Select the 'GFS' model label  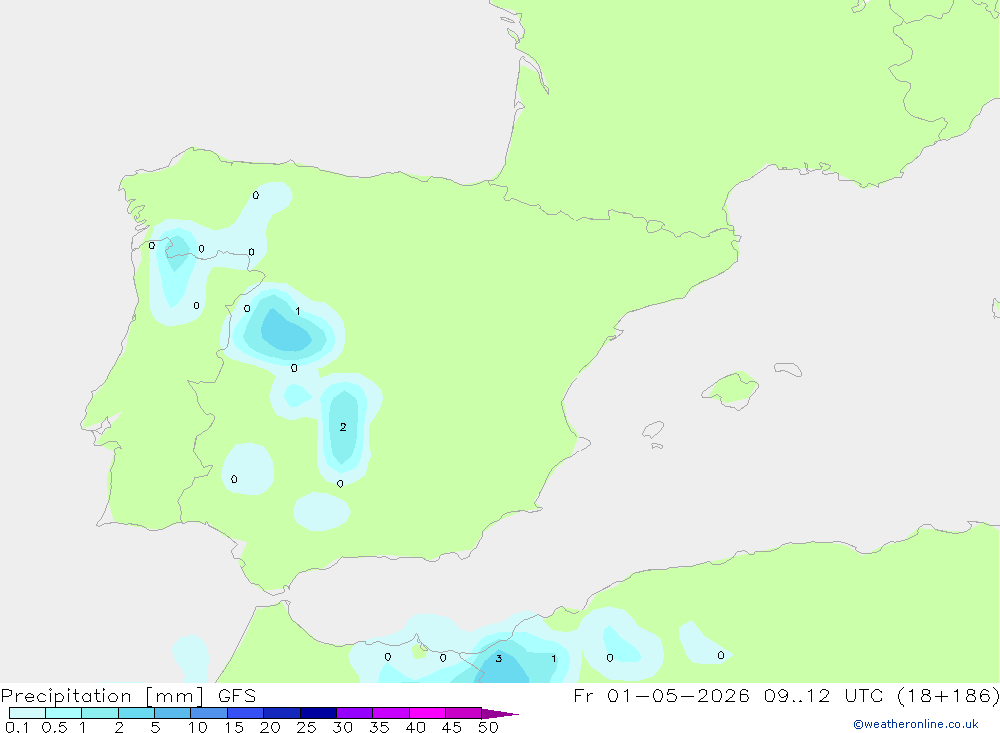pyautogui.click(x=237, y=696)
